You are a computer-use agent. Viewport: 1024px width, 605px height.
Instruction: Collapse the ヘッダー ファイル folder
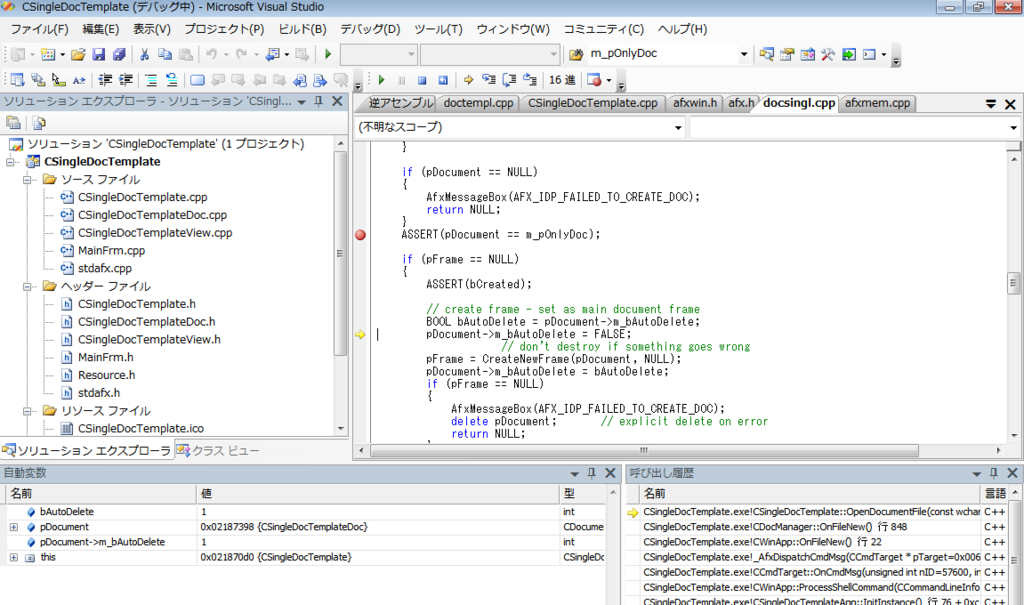click(x=27, y=286)
